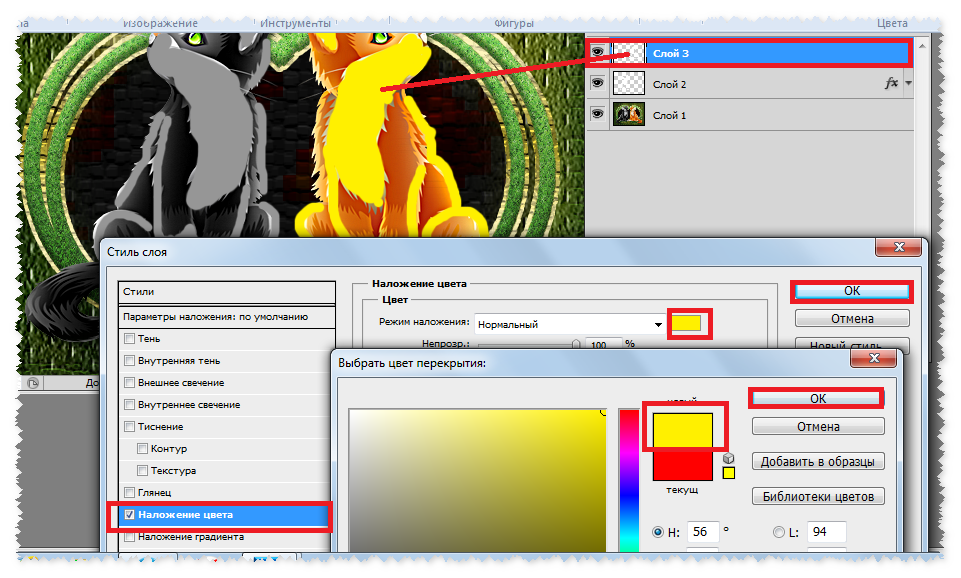Click Отмена in the Стиль слоя dialog
This screenshot has height=578, width=961.
click(852, 319)
